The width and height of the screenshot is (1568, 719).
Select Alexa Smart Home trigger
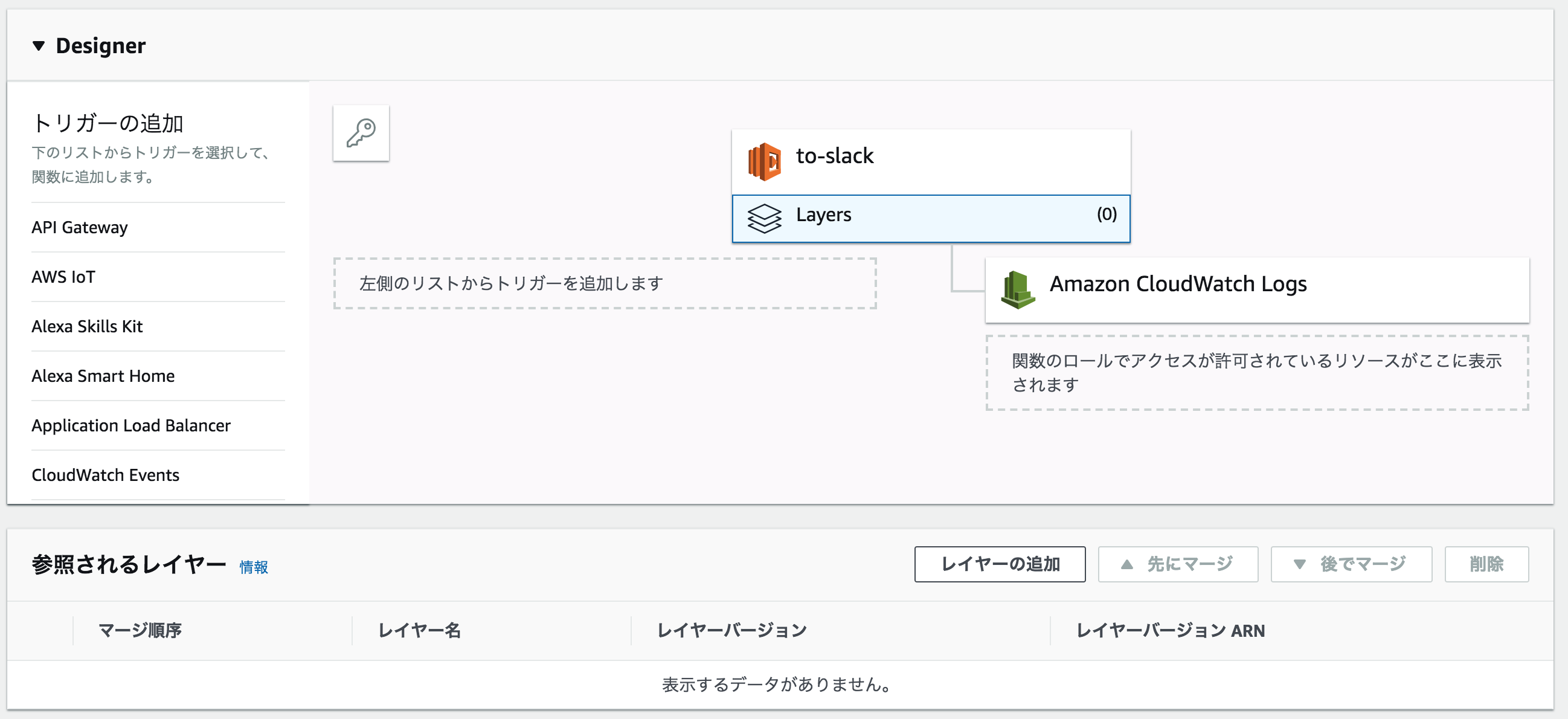(102, 376)
